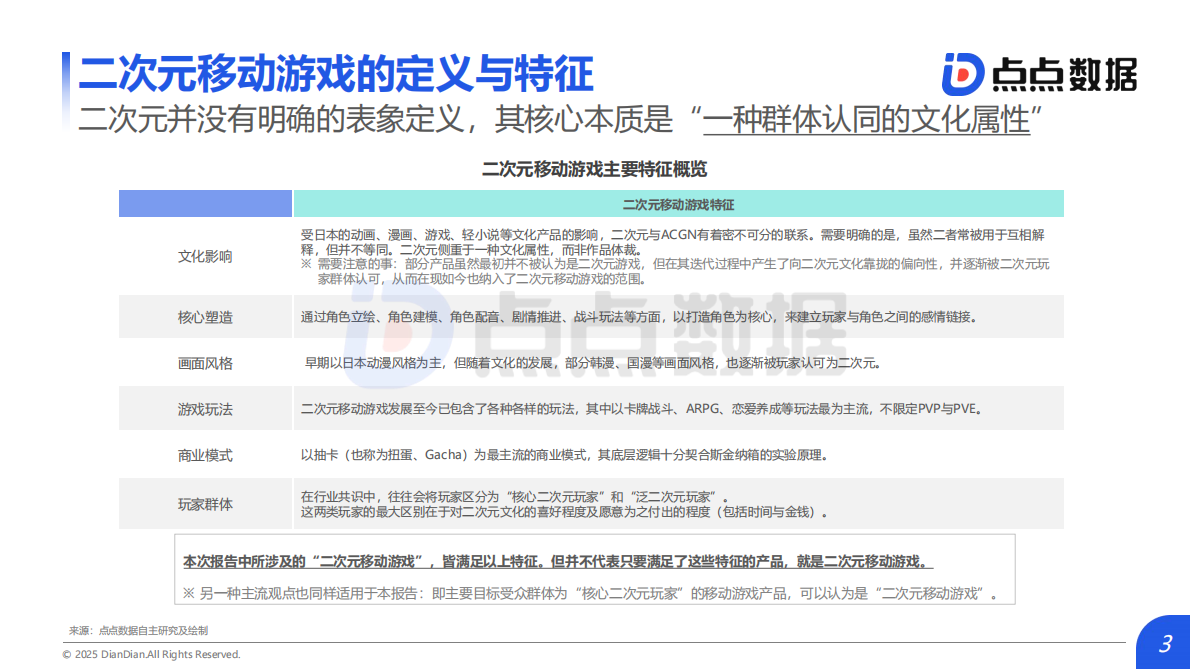Image resolution: width=1190 pixels, height=669 pixels.
Task: Expand the ※ note inside the disclaimer box
Action: [x=595, y=589]
